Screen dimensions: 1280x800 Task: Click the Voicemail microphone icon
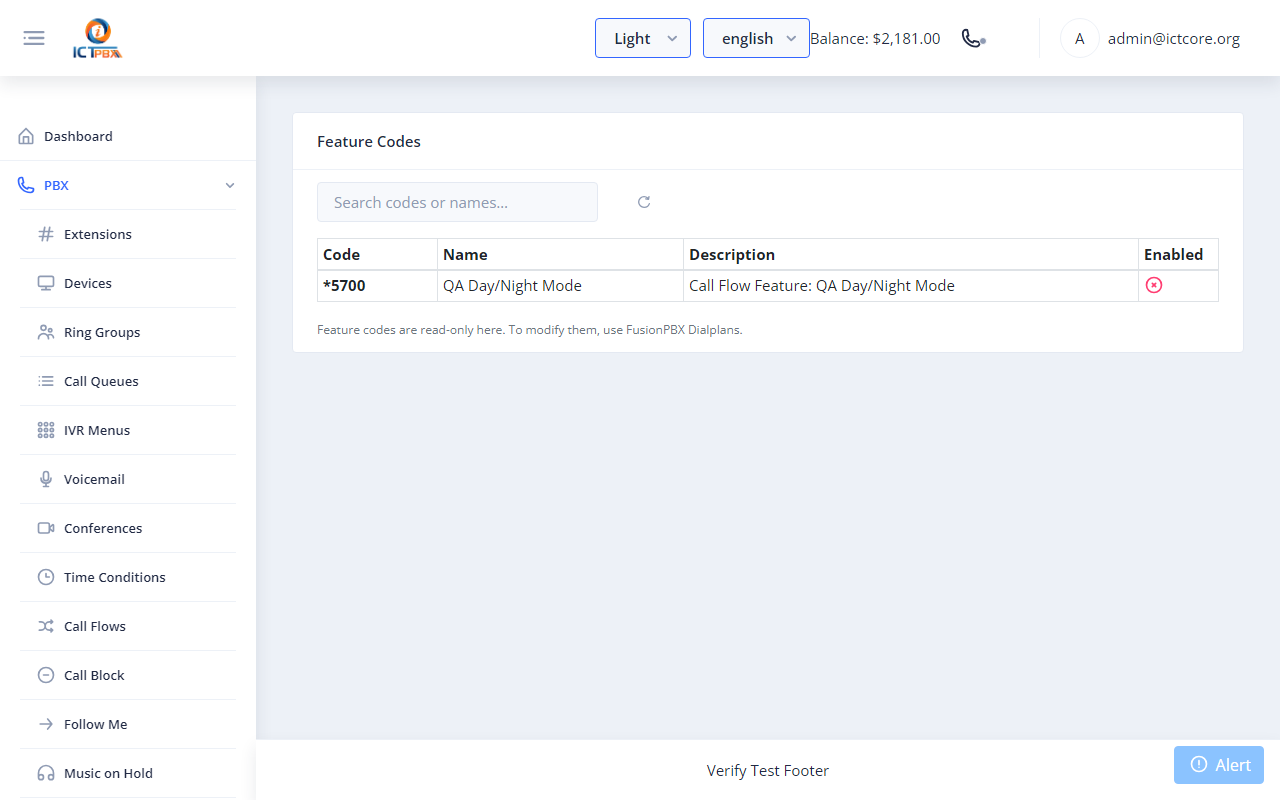click(46, 479)
